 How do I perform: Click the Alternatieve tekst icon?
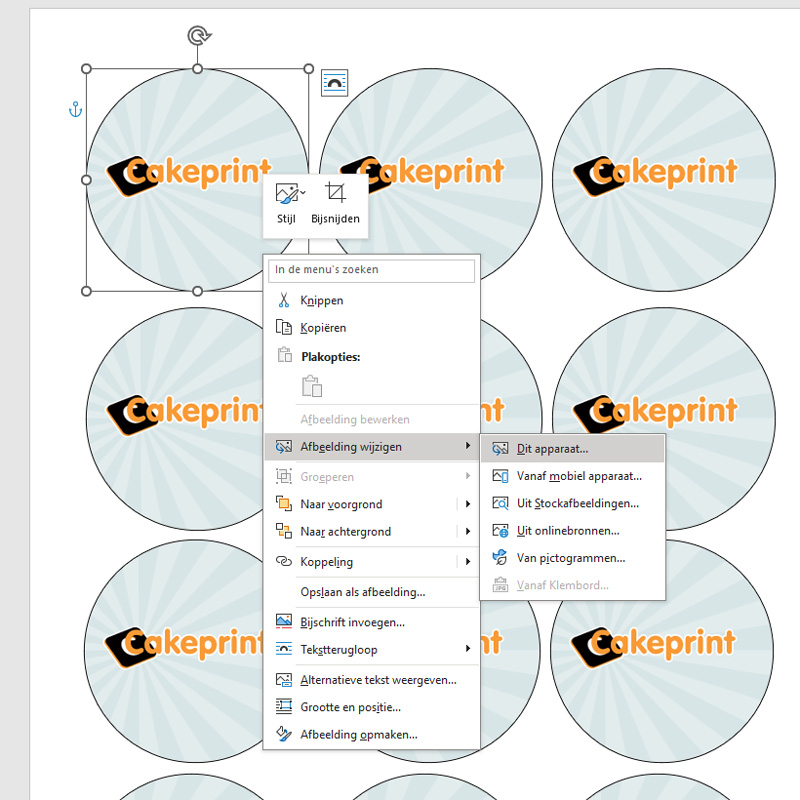click(x=284, y=679)
